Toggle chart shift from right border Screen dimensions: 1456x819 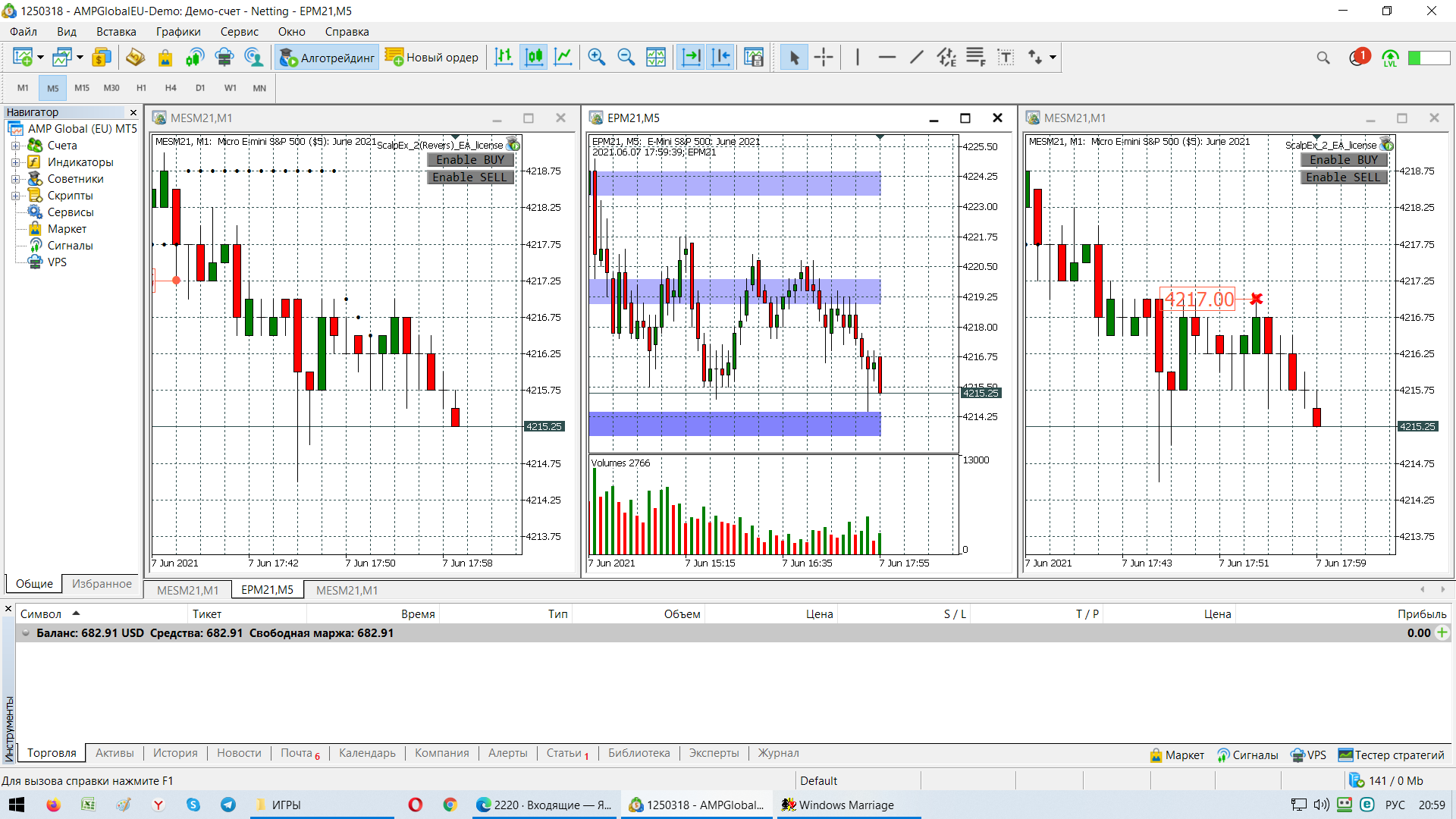[x=721, y=58]
